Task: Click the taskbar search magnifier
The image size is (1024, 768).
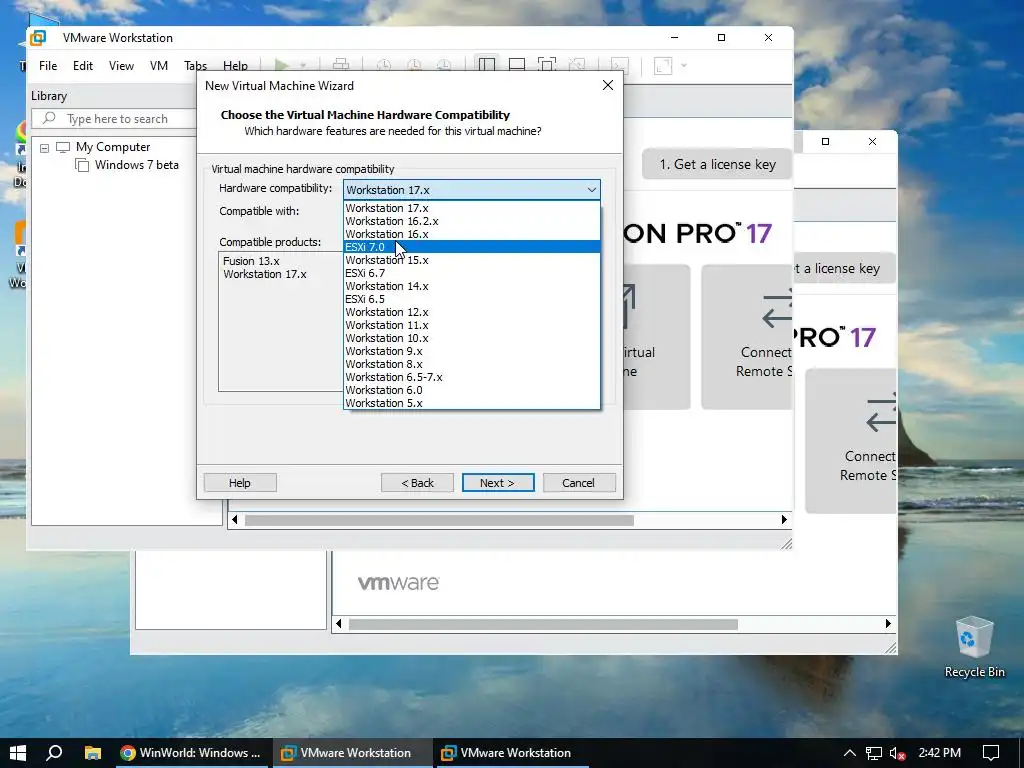Action: [55, 753]
